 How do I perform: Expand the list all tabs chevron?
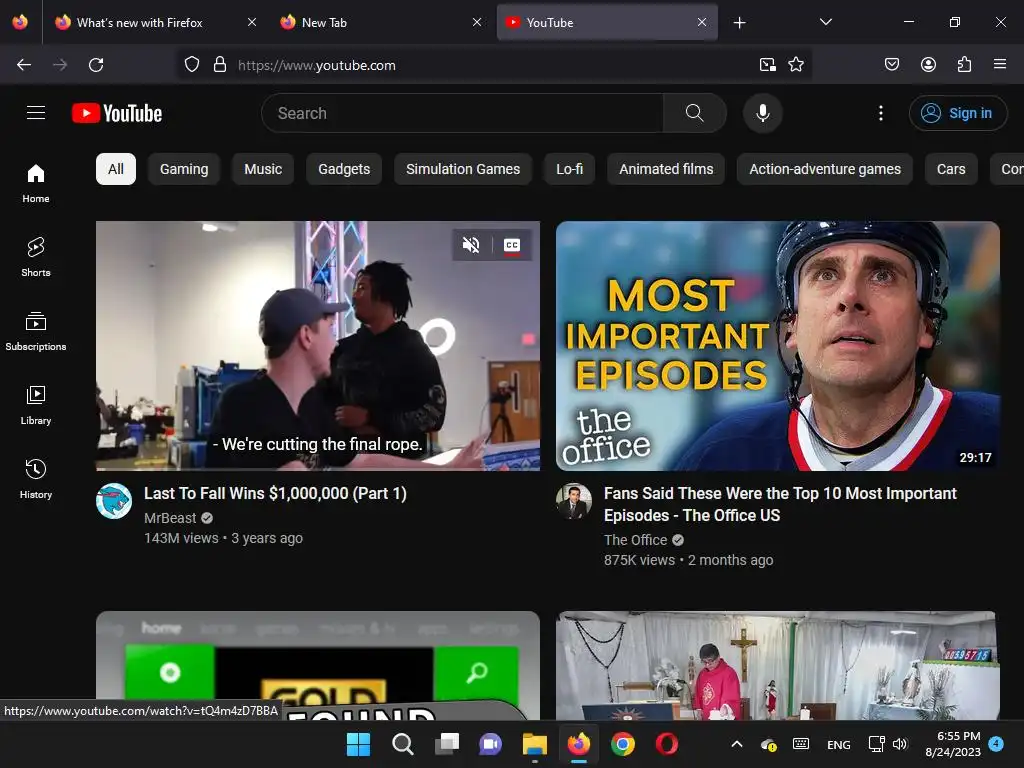825,22
